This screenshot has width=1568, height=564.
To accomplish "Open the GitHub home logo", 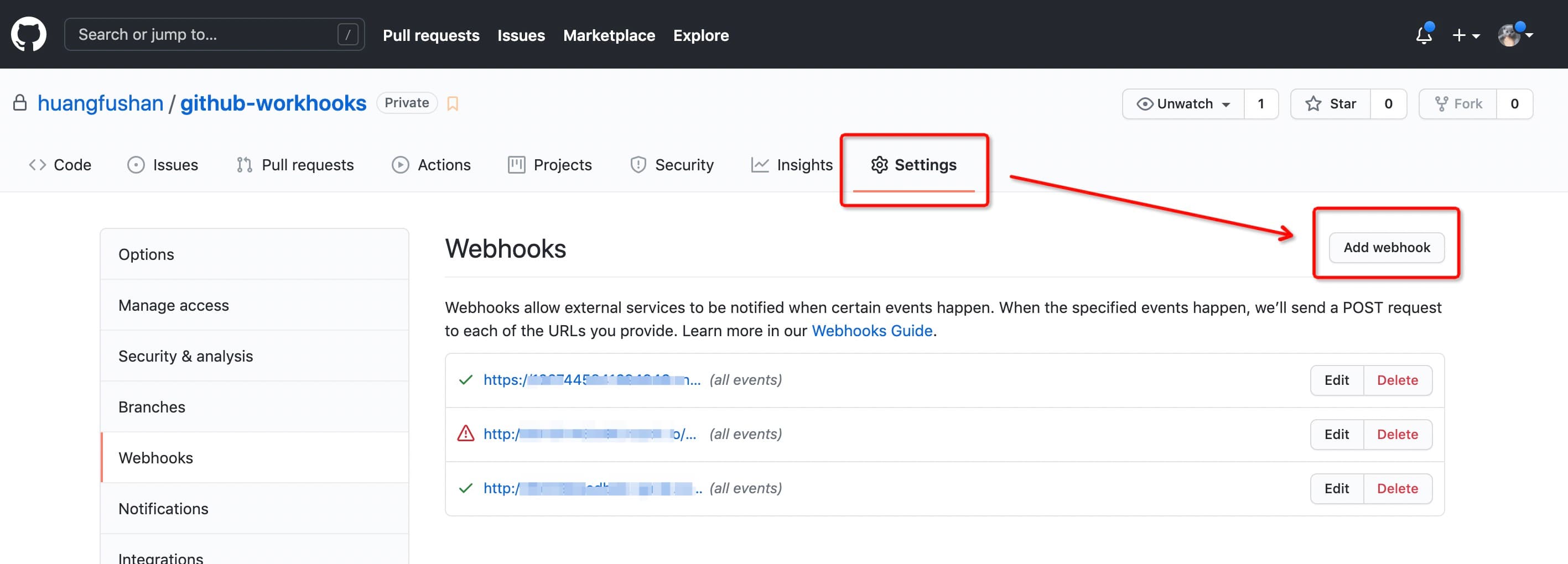I will point(29,34).
